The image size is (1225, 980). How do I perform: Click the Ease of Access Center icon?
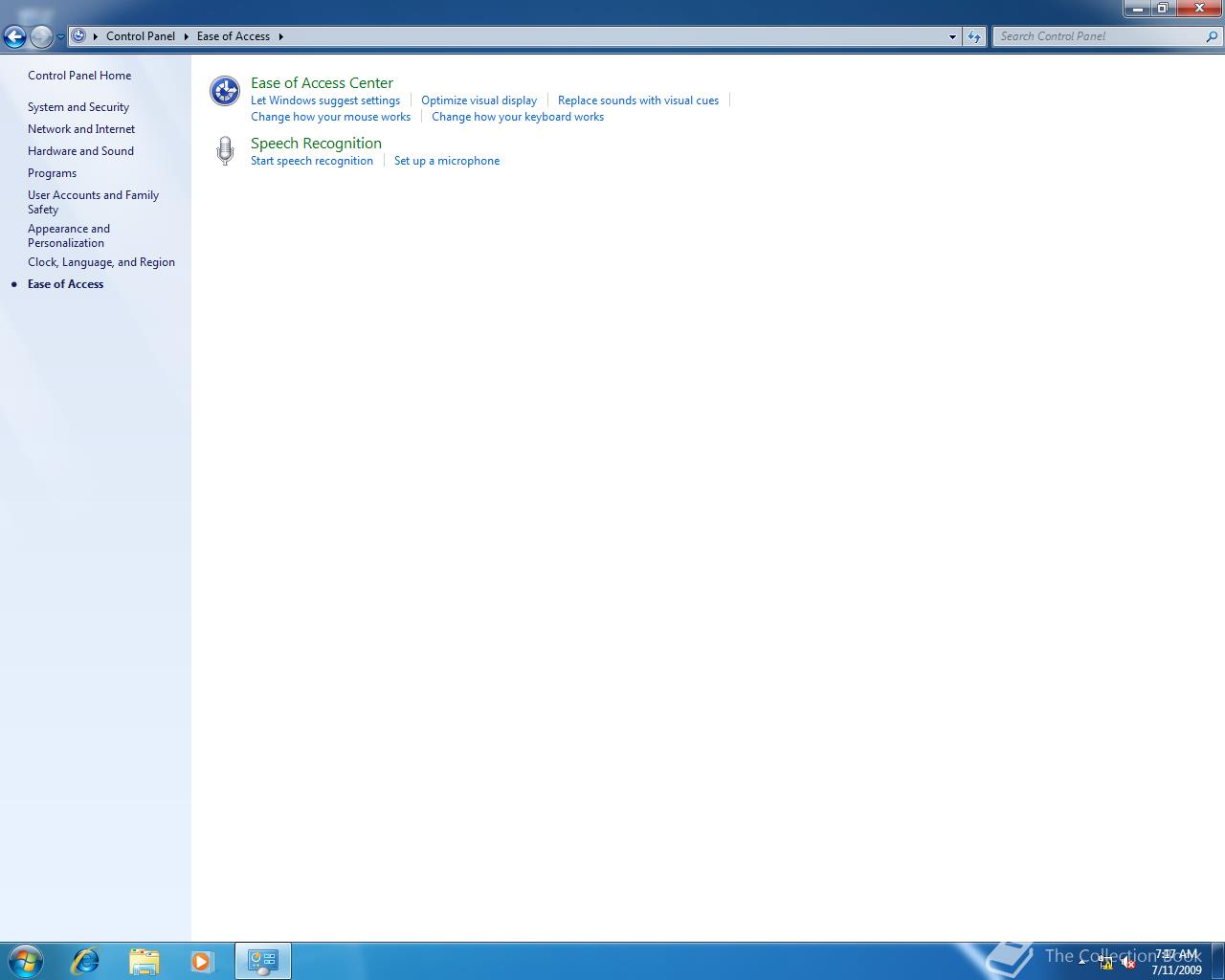coord(224,91)
